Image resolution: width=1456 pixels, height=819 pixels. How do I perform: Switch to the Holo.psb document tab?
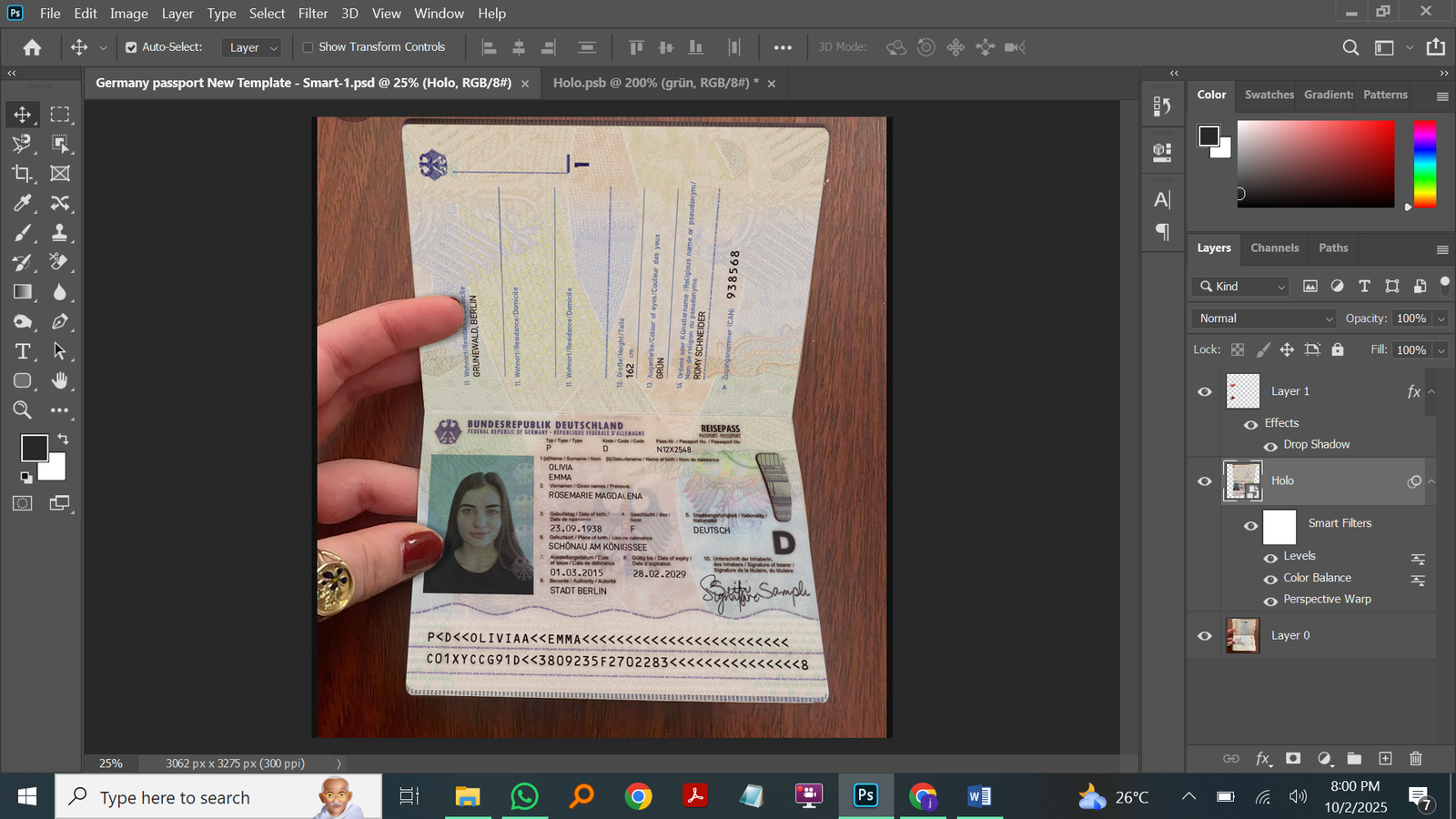coord(655,83)
